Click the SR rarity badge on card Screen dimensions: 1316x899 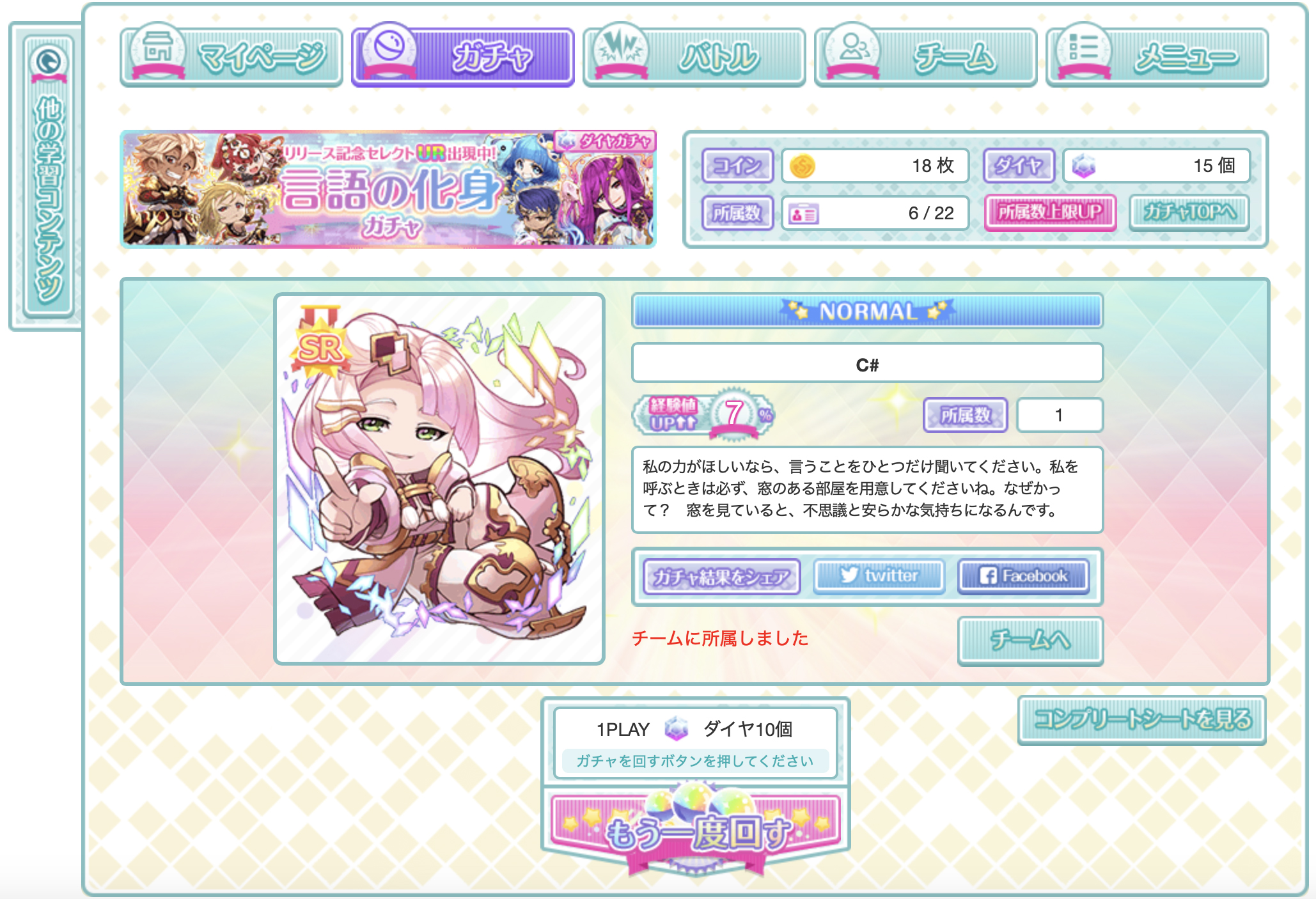tap(320, 344)
